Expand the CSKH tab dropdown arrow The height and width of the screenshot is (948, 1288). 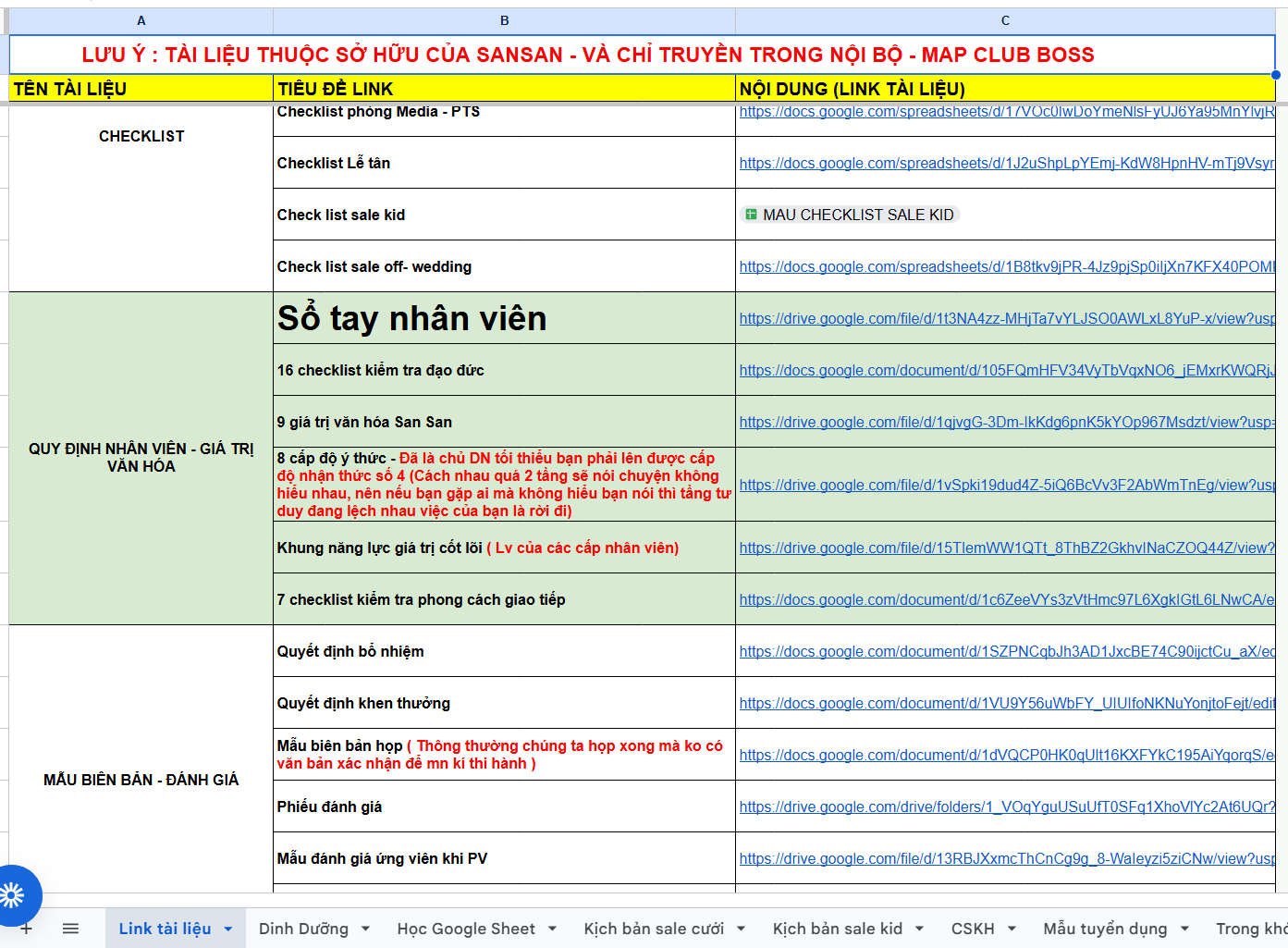click(1012, 929)
